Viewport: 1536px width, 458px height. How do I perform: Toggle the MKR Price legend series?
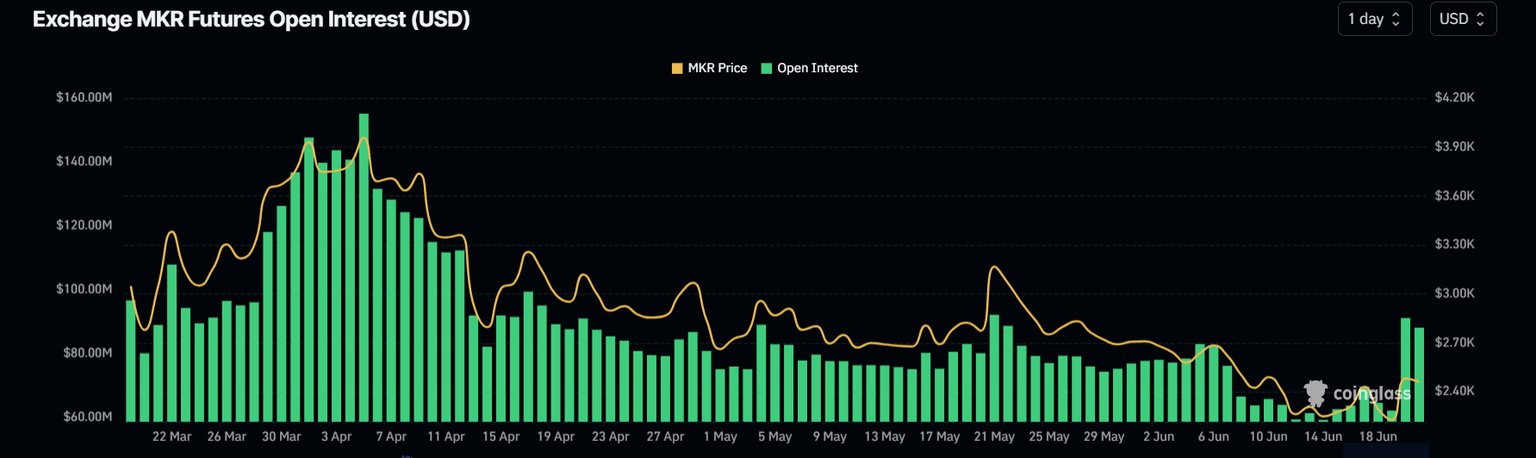coord(716,68)
